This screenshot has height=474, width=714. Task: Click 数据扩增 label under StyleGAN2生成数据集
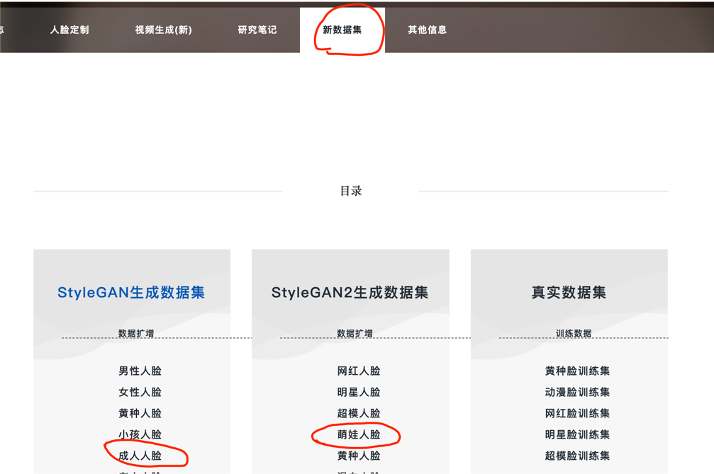tap(355, 333)
